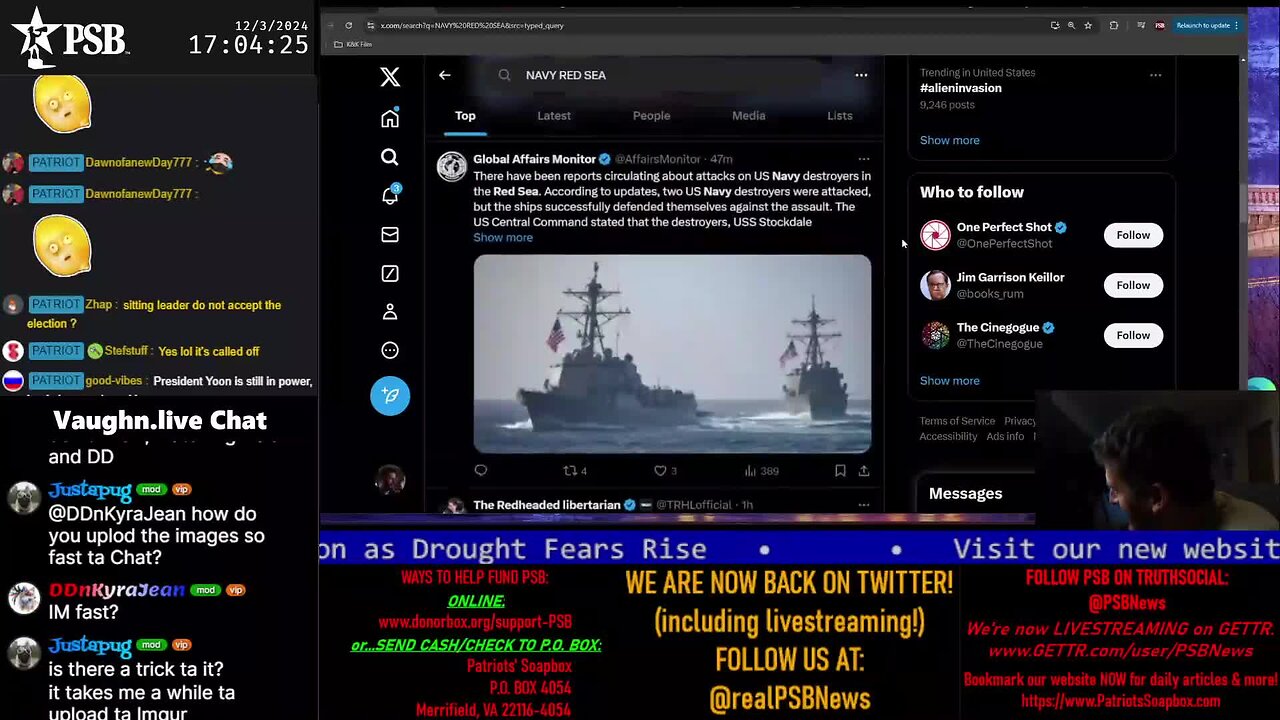The image size is (1280, 720).
Task: Click the blue Post compose button
Action: (390, 395)
